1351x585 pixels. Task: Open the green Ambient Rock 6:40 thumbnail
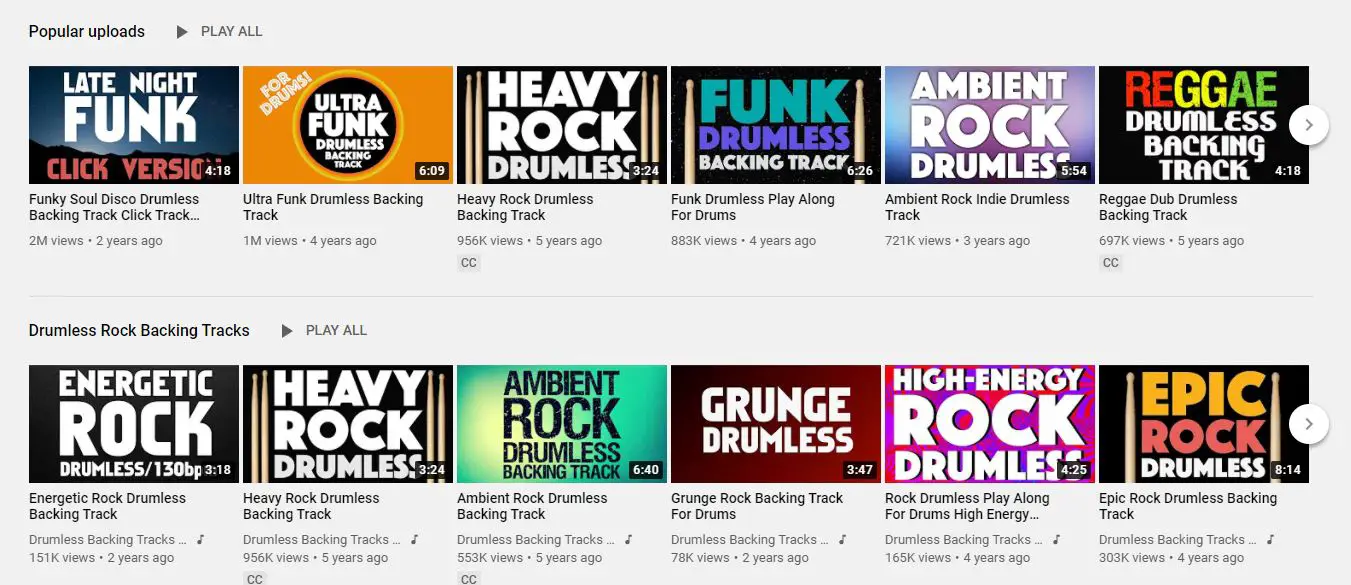(562, 424)
